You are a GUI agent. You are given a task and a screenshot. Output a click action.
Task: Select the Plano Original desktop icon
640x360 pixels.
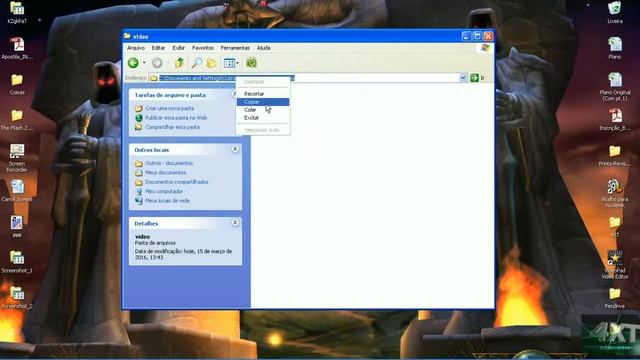point(615,87)
